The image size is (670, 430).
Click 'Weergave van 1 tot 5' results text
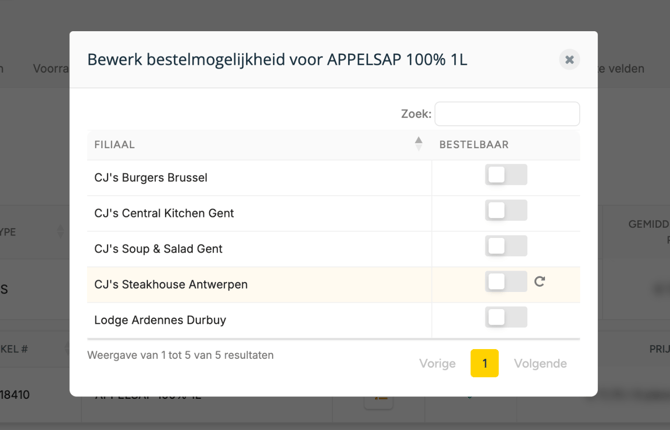[180, 355]
